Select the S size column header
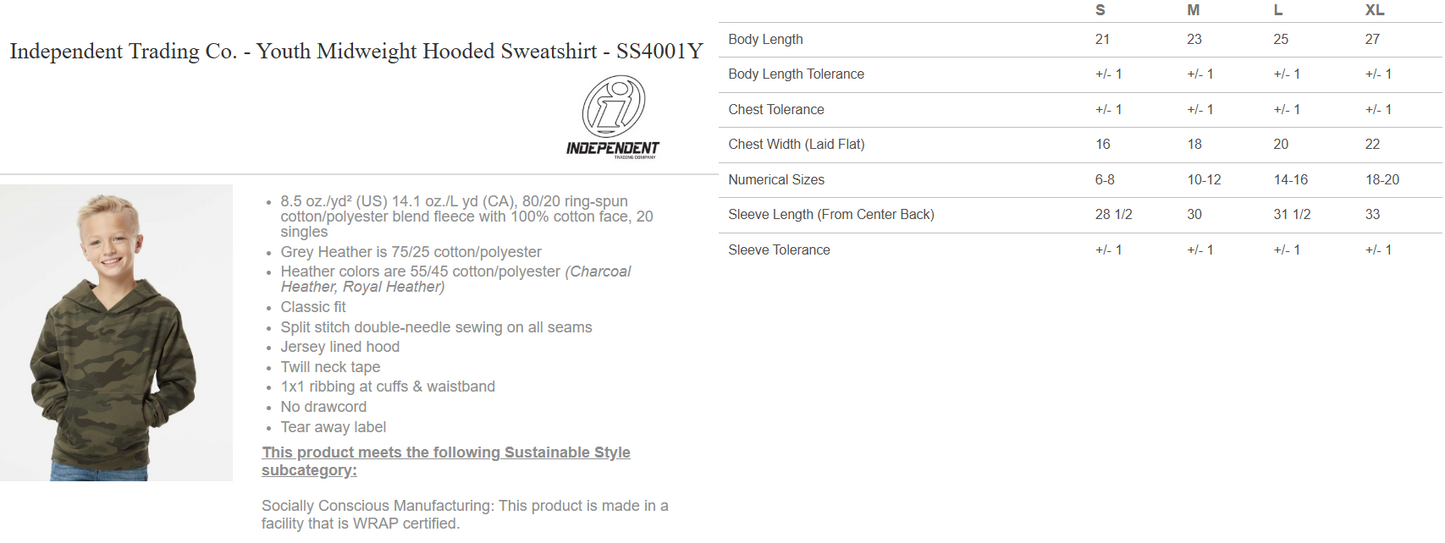This screenshot has height=543, width=1445. coord(1101,10)
